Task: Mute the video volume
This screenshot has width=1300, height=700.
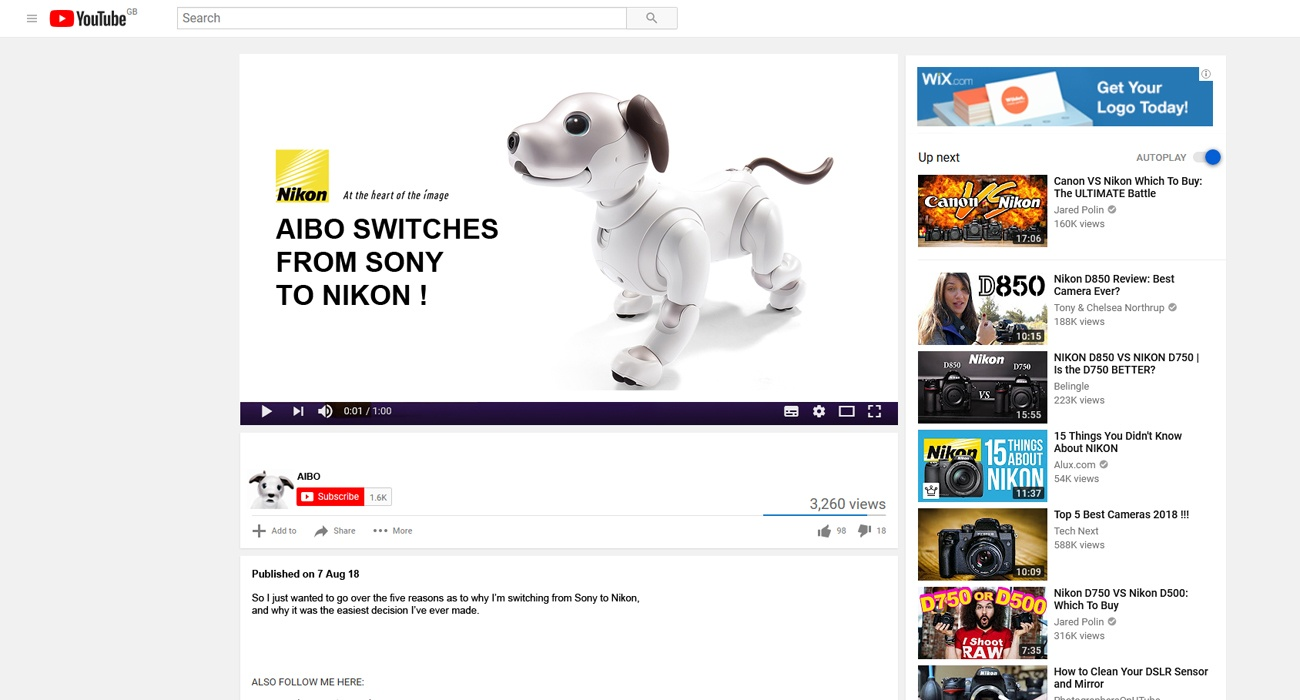Action: (x=325, y=411)
